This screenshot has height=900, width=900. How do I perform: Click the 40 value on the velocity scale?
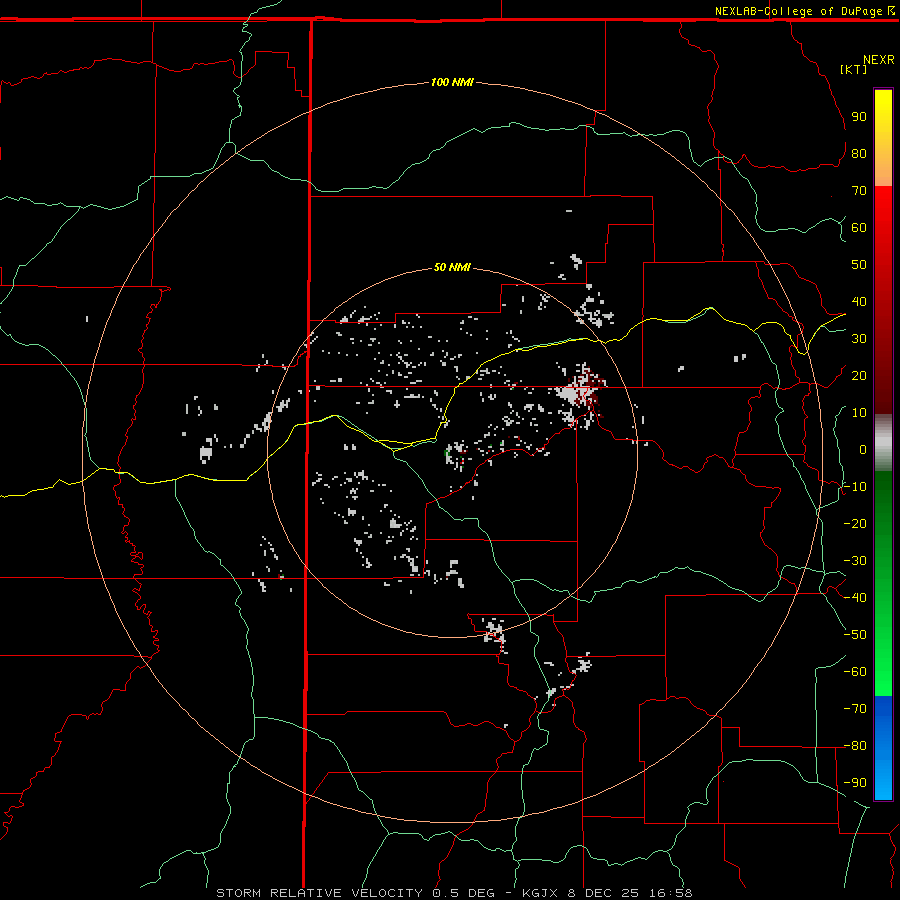click(859, 301)
